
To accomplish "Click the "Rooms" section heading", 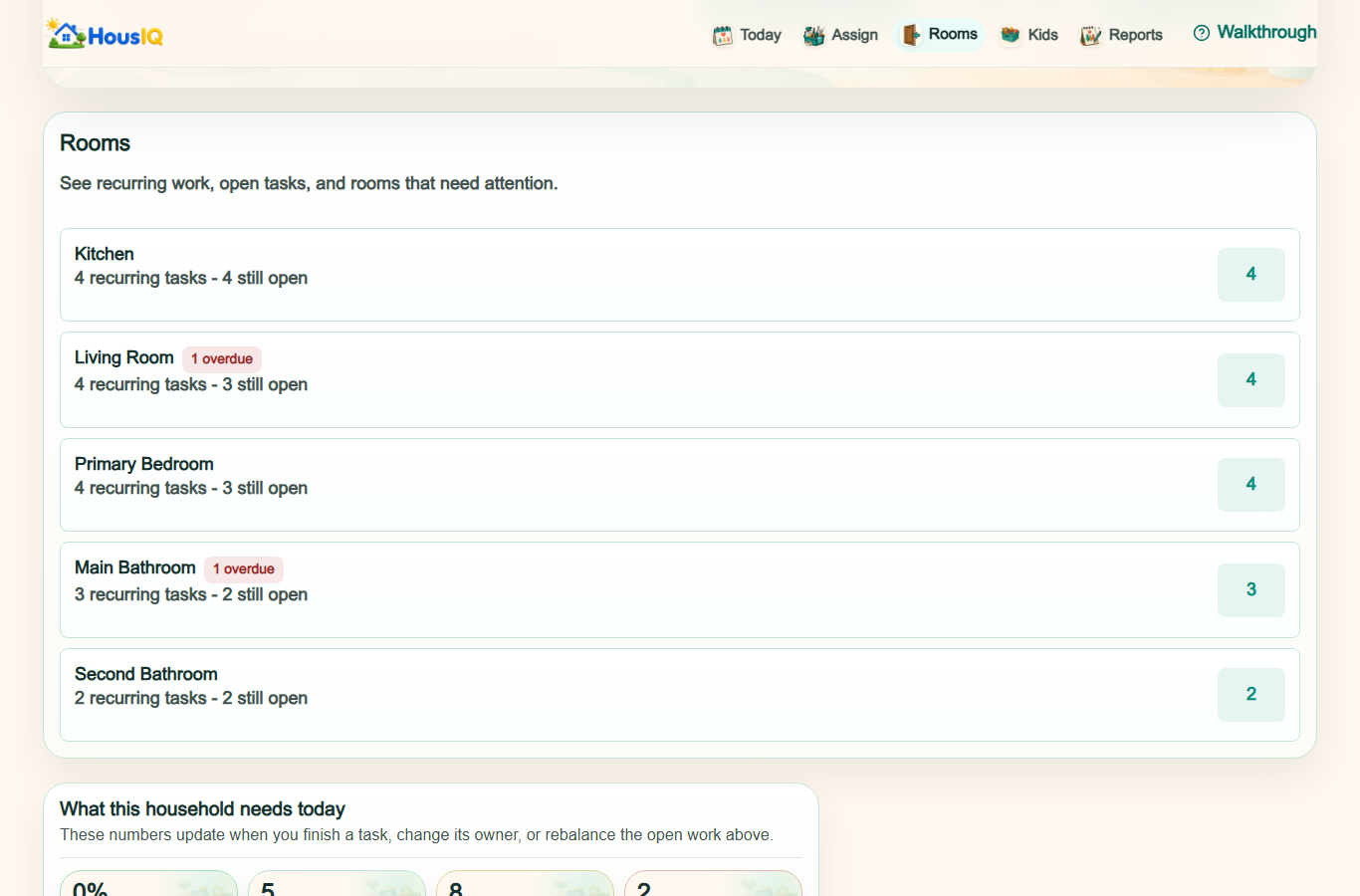I will pyautogui.click(x=96, y=143).
